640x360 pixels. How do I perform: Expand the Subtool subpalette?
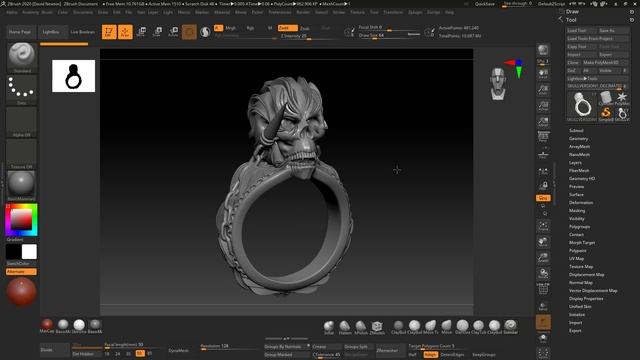point(576,131)
